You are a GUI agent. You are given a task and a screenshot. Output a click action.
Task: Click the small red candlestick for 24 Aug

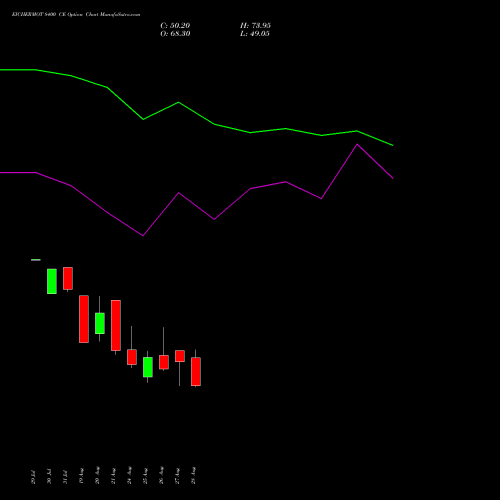tap(132, 357)
